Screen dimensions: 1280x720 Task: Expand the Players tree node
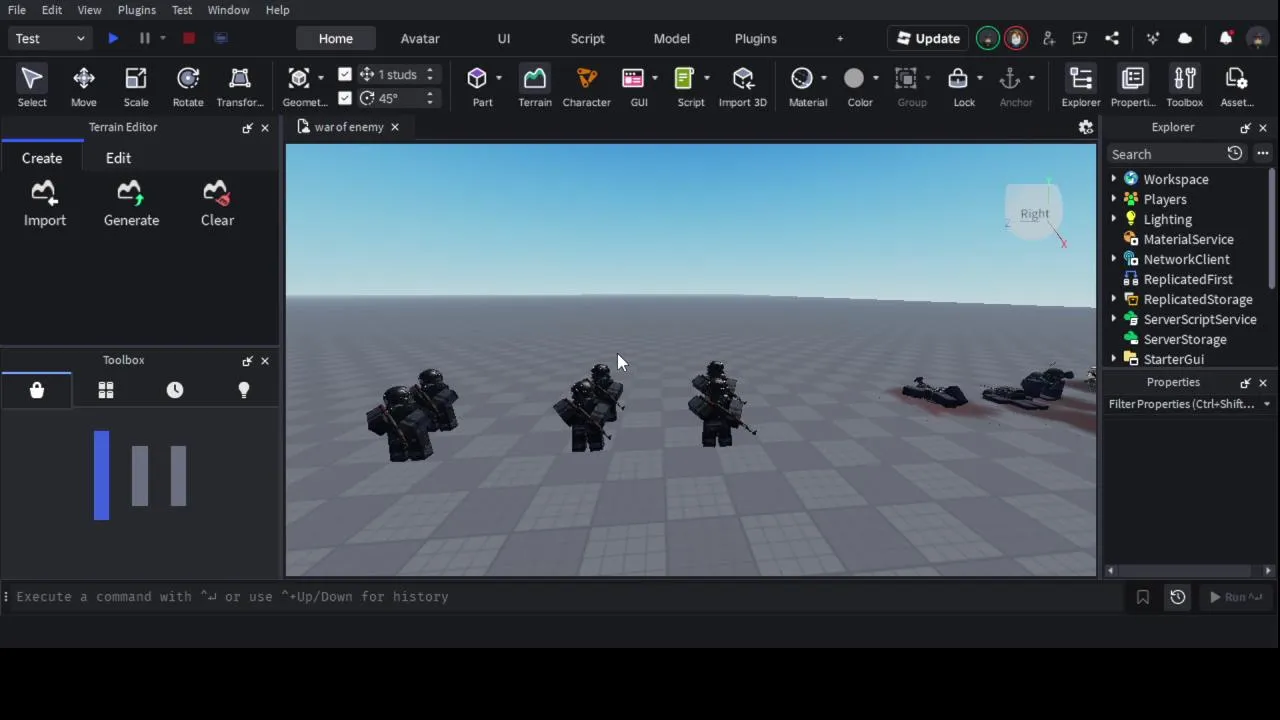coord(1114,199)
